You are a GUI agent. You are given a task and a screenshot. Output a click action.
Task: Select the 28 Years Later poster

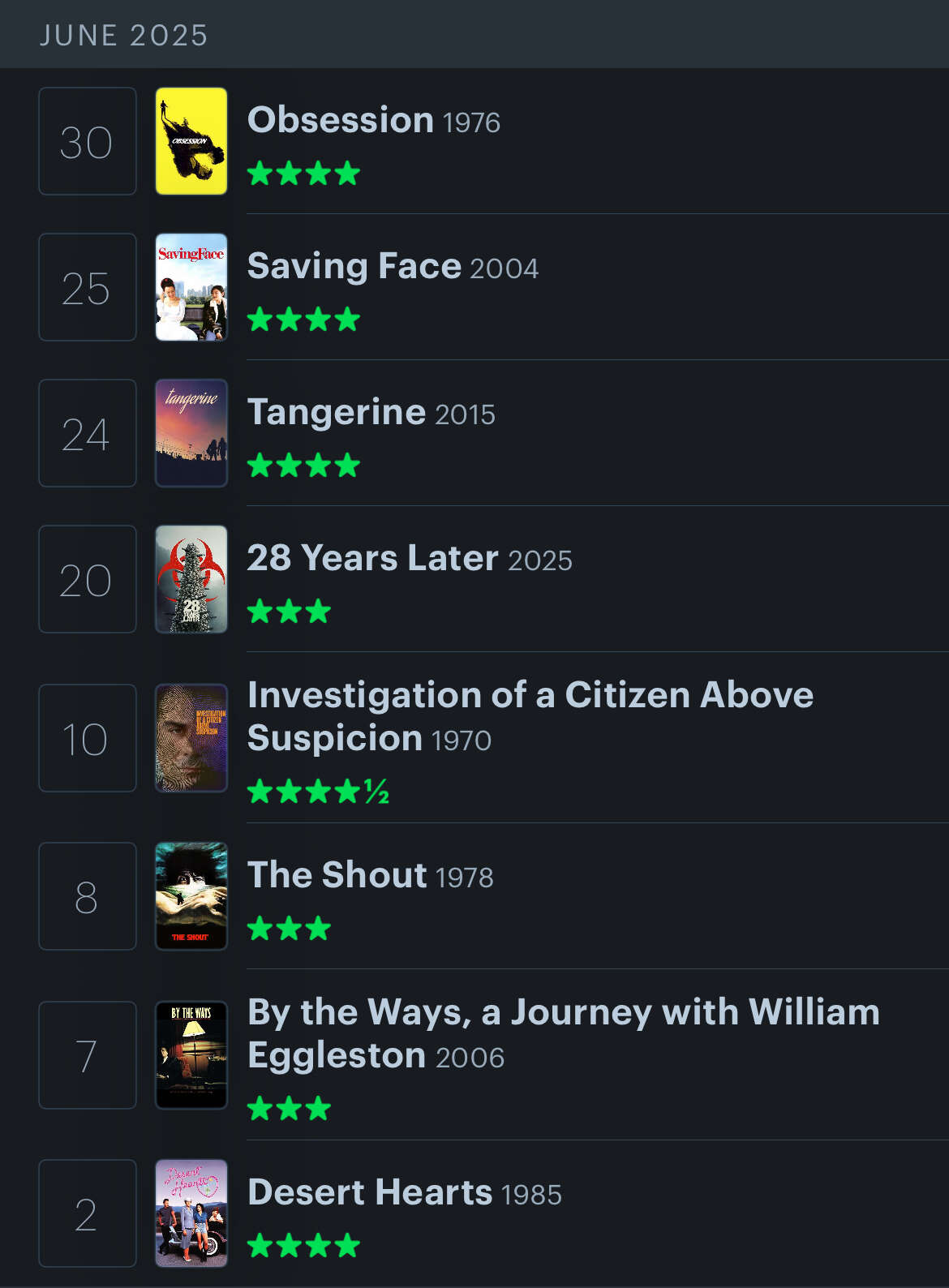(191, 579)
